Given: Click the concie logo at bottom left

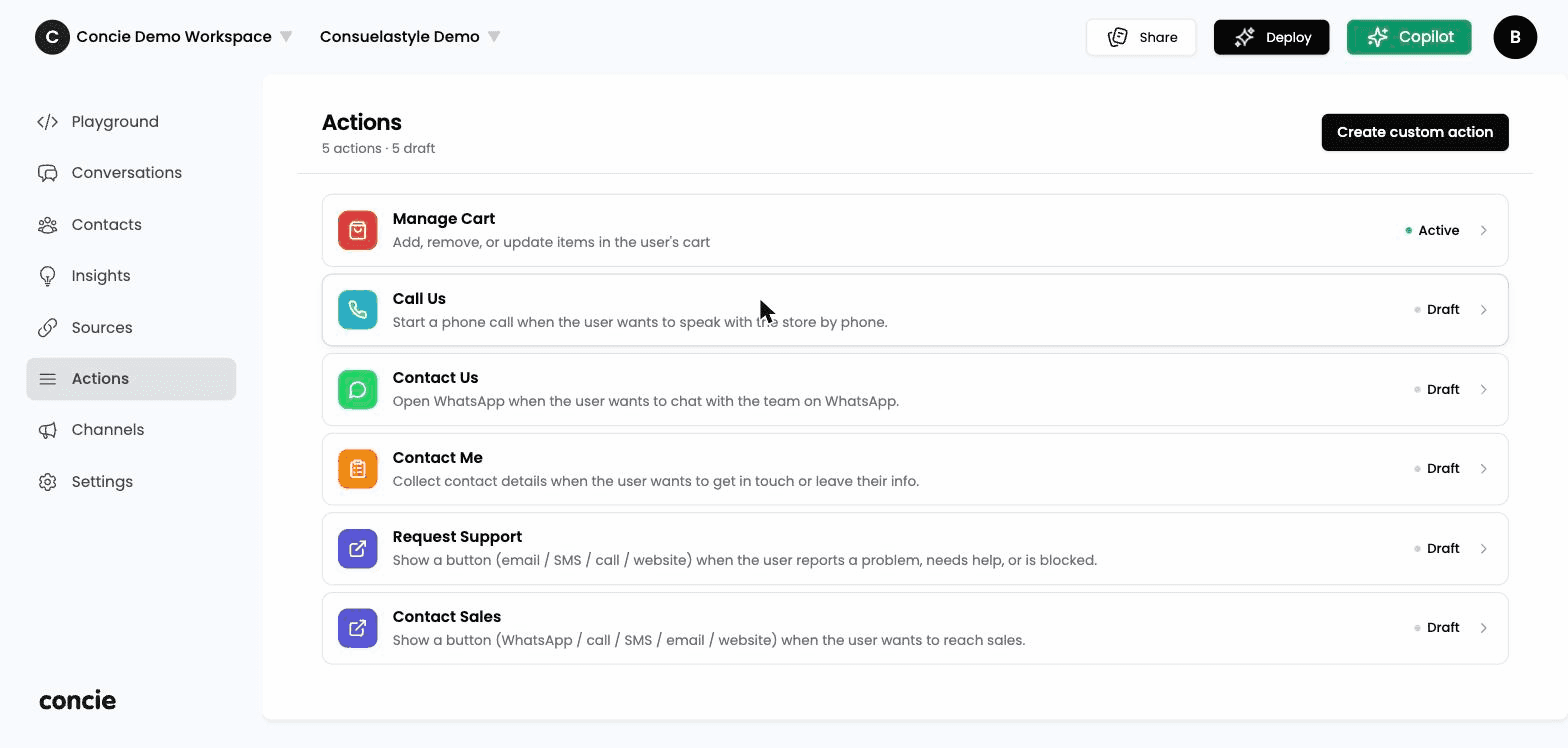Looking at the screenshot, I should pyautogui.click(x=78, y=700).
